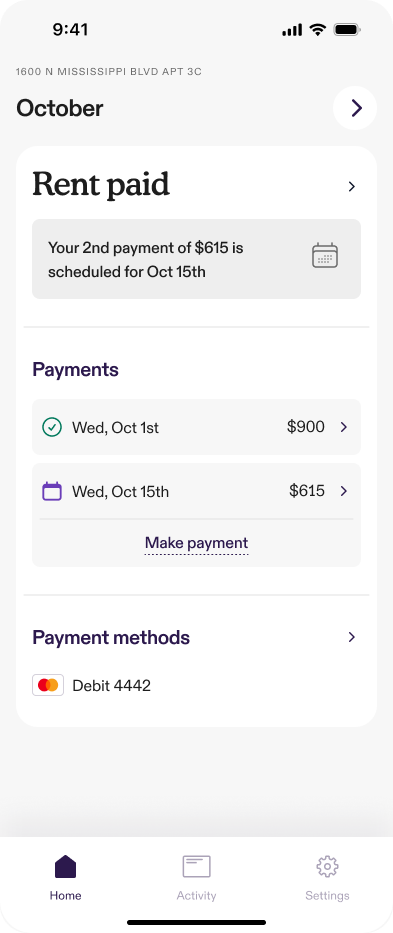Open the Activity card icon

click(196, 866)
